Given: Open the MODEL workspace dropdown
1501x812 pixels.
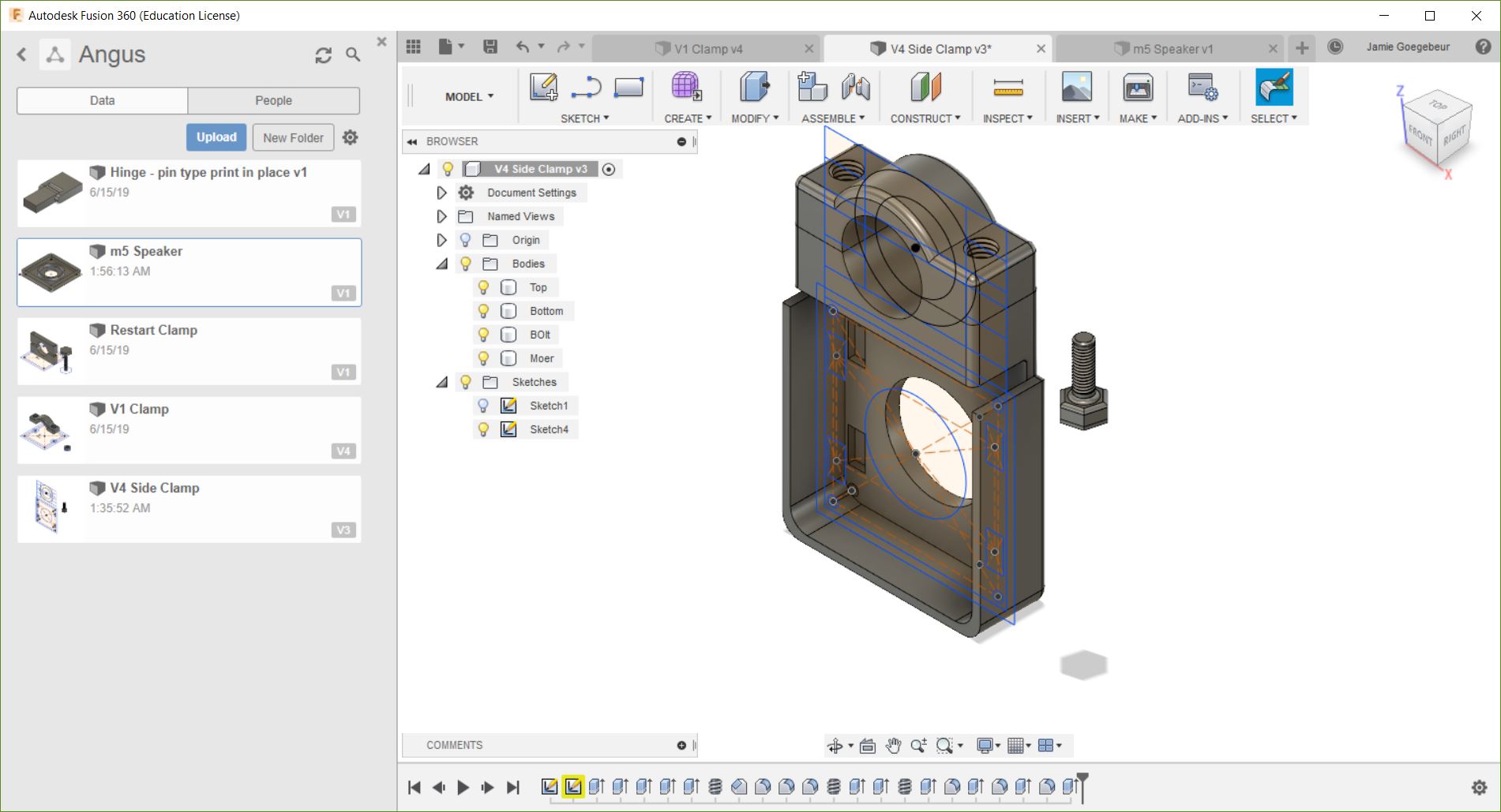Looking at the screenshot, I should click(x=469, y=96).
